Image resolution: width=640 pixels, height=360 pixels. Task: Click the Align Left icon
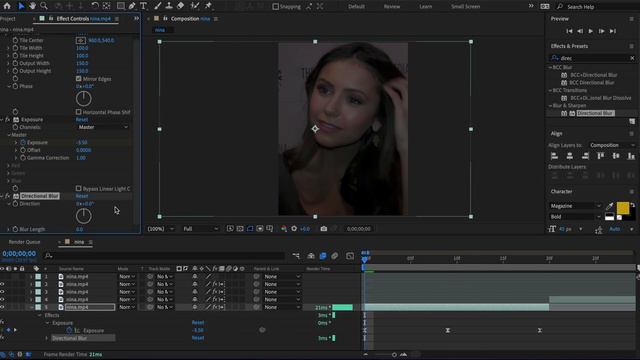coord(554,156)
